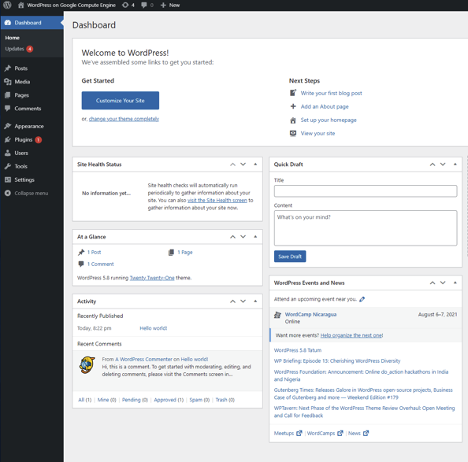Open the Settings menu label

(x=24, y=180)
